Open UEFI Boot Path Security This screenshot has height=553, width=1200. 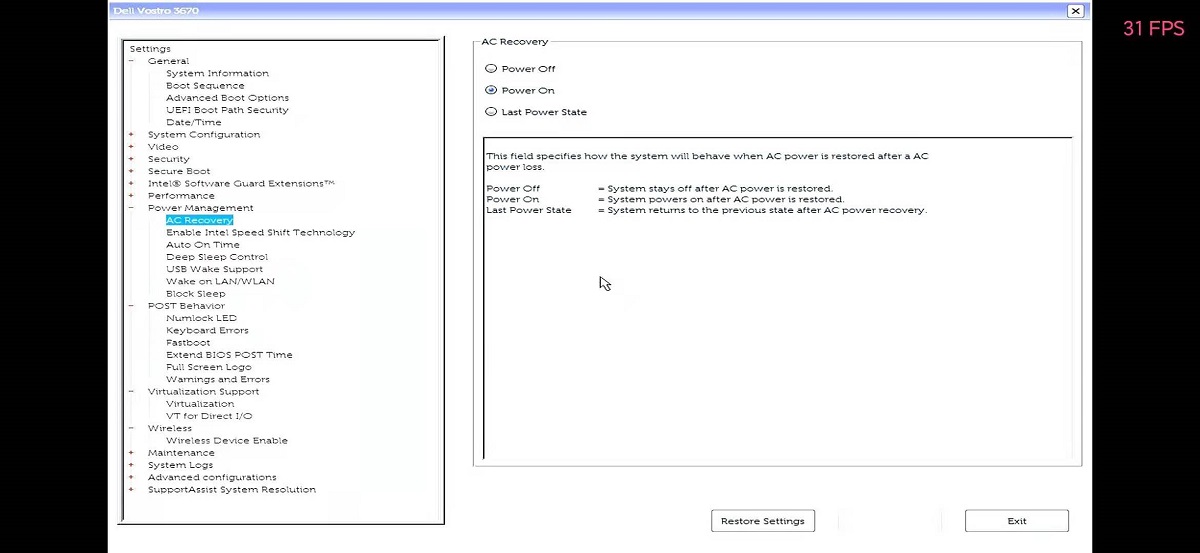(227, 110)
